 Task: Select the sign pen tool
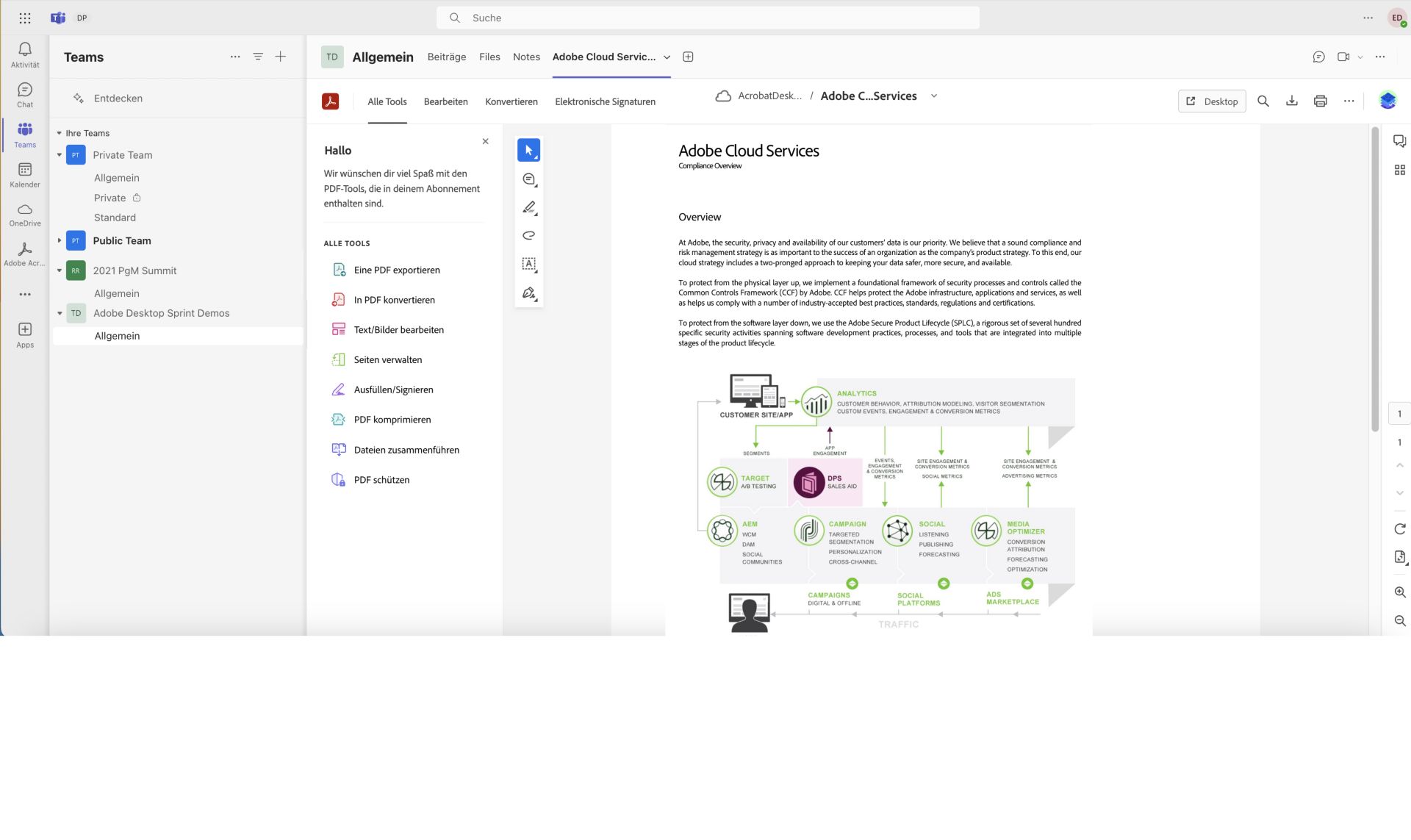click(x=529, y=292)
